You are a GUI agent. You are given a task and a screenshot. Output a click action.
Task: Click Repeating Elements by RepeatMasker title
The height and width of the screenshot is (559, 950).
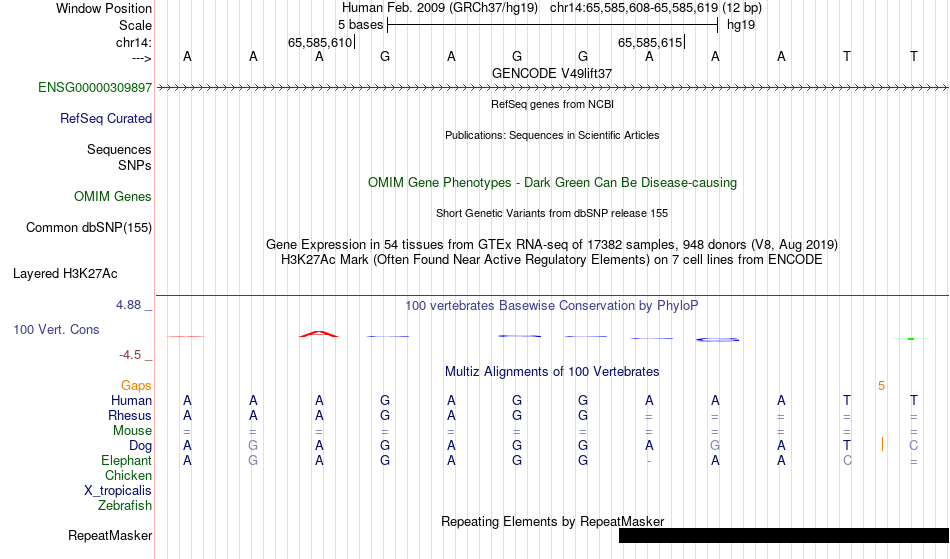pyautogui.click(x=553, y=522)
